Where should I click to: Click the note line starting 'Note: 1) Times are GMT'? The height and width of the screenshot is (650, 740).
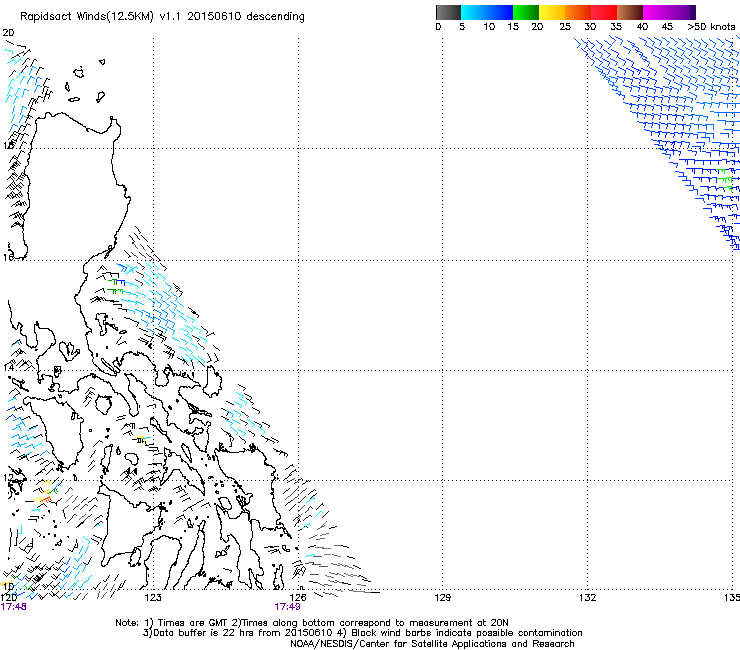click(311, 623)
